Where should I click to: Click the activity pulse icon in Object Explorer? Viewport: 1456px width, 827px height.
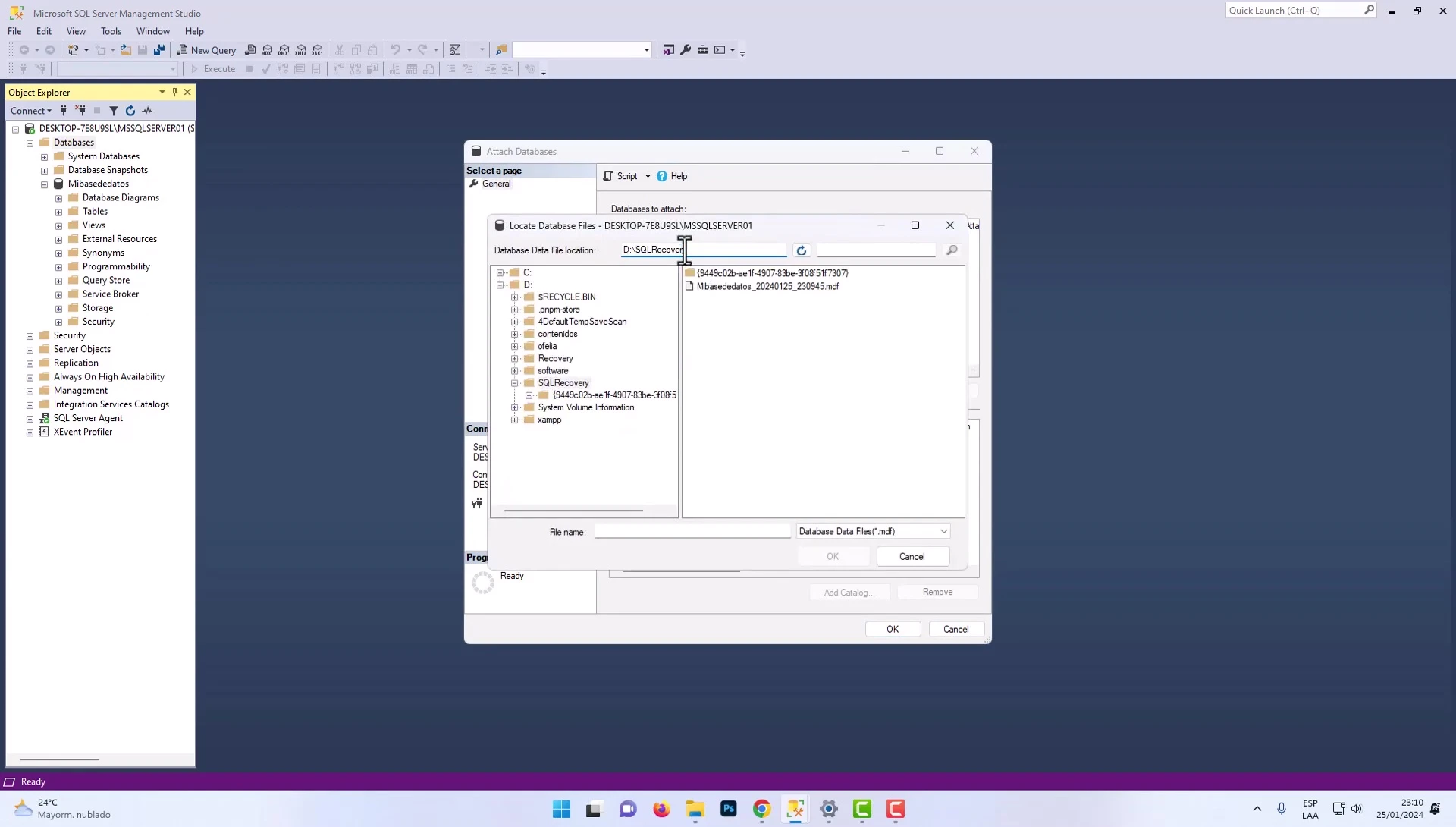[147, 111]
